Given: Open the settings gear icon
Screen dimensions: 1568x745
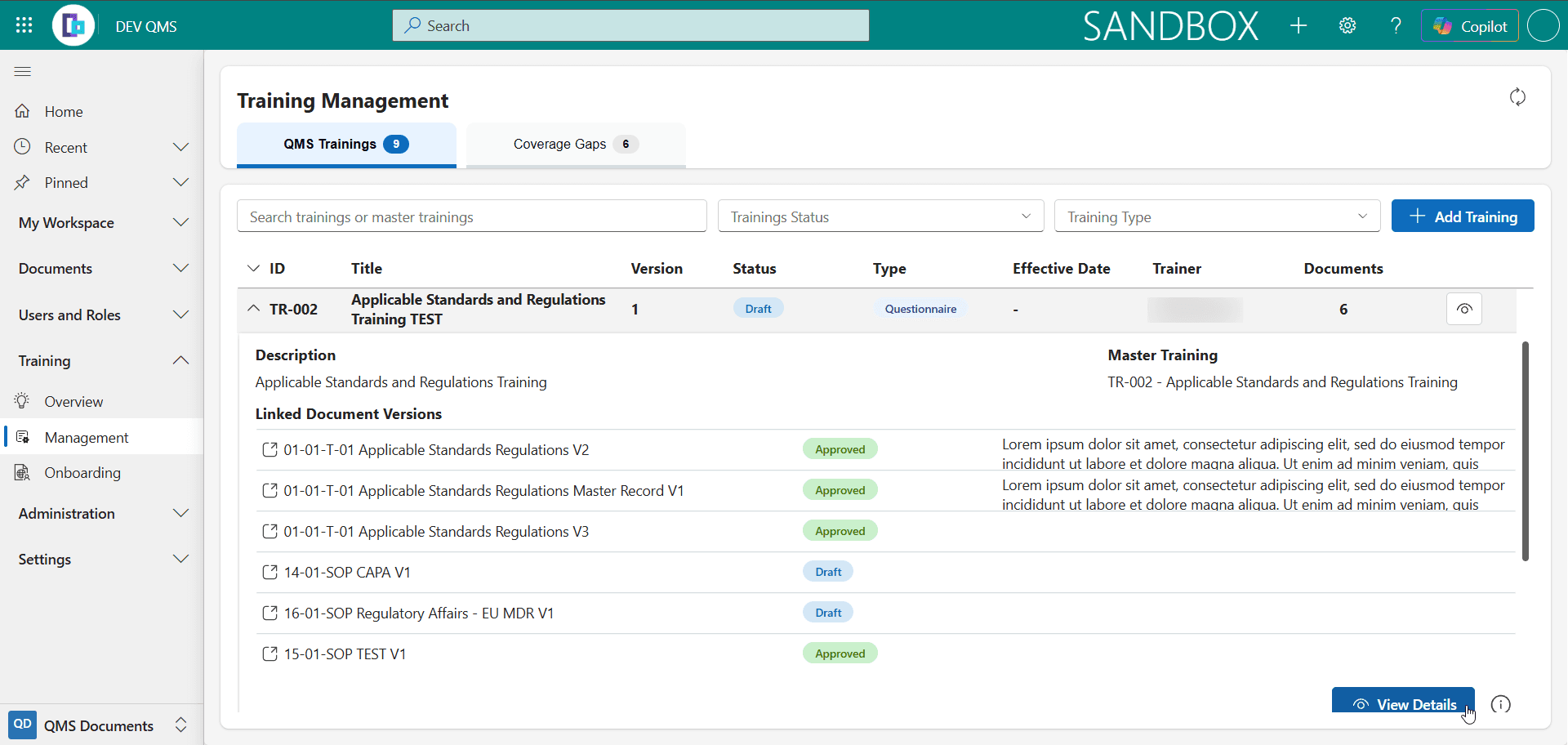Looking at the screenshot, I should (x=1347, y=25).
